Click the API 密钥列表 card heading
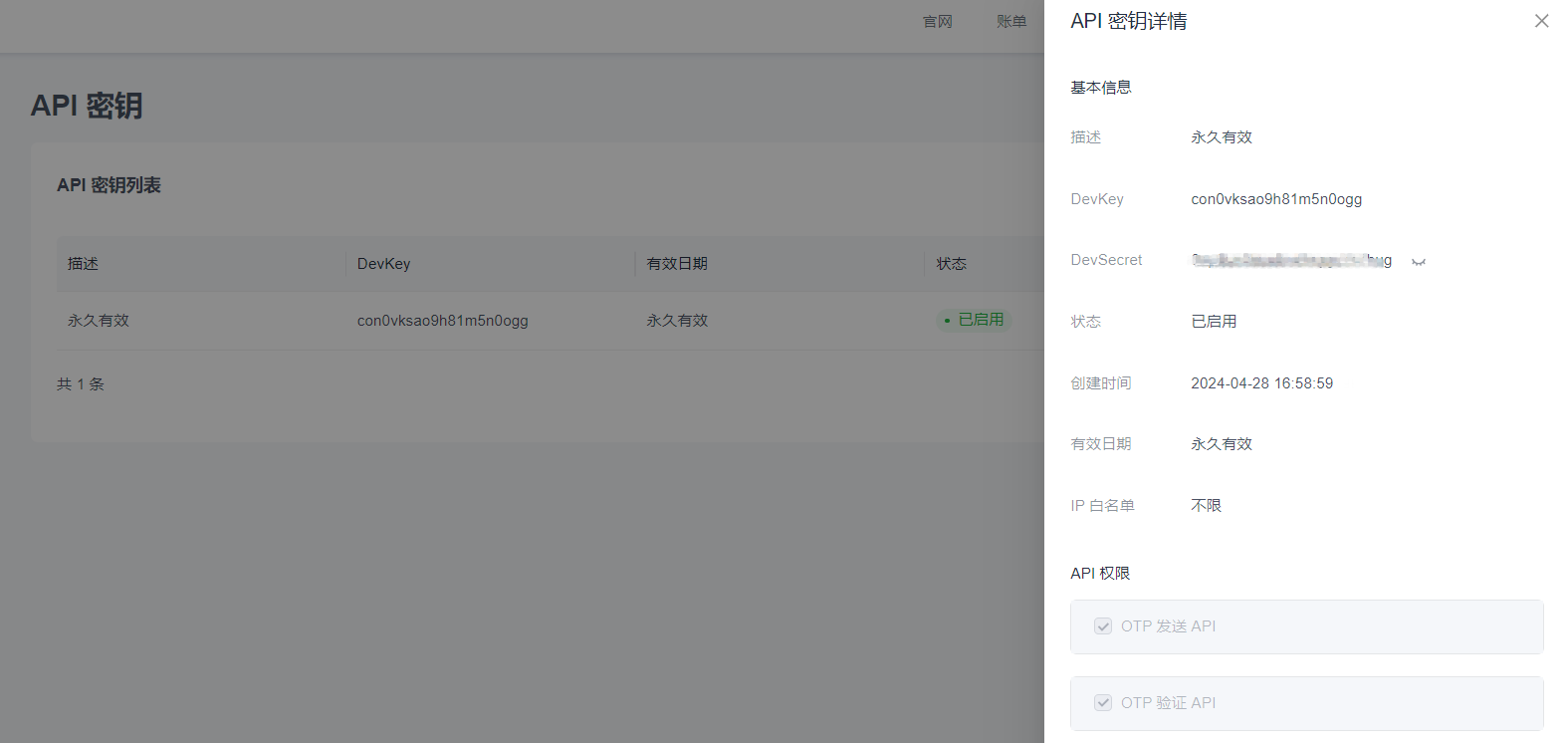 (x=109, y=185)
